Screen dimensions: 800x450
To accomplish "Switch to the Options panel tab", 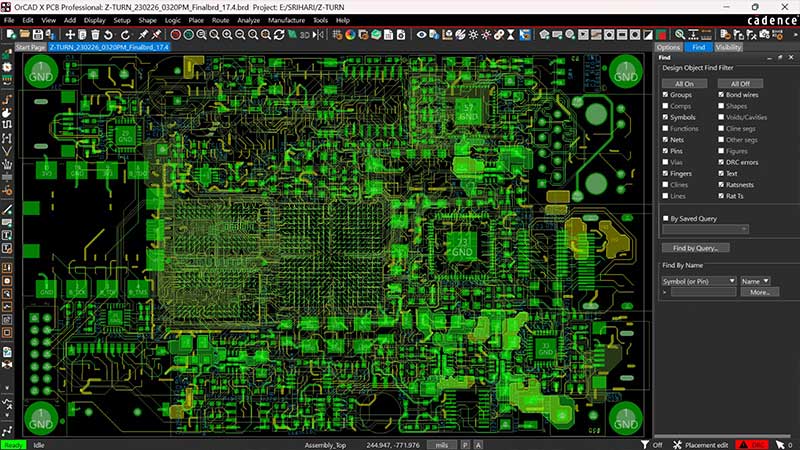I will click(x=668, y=47).
